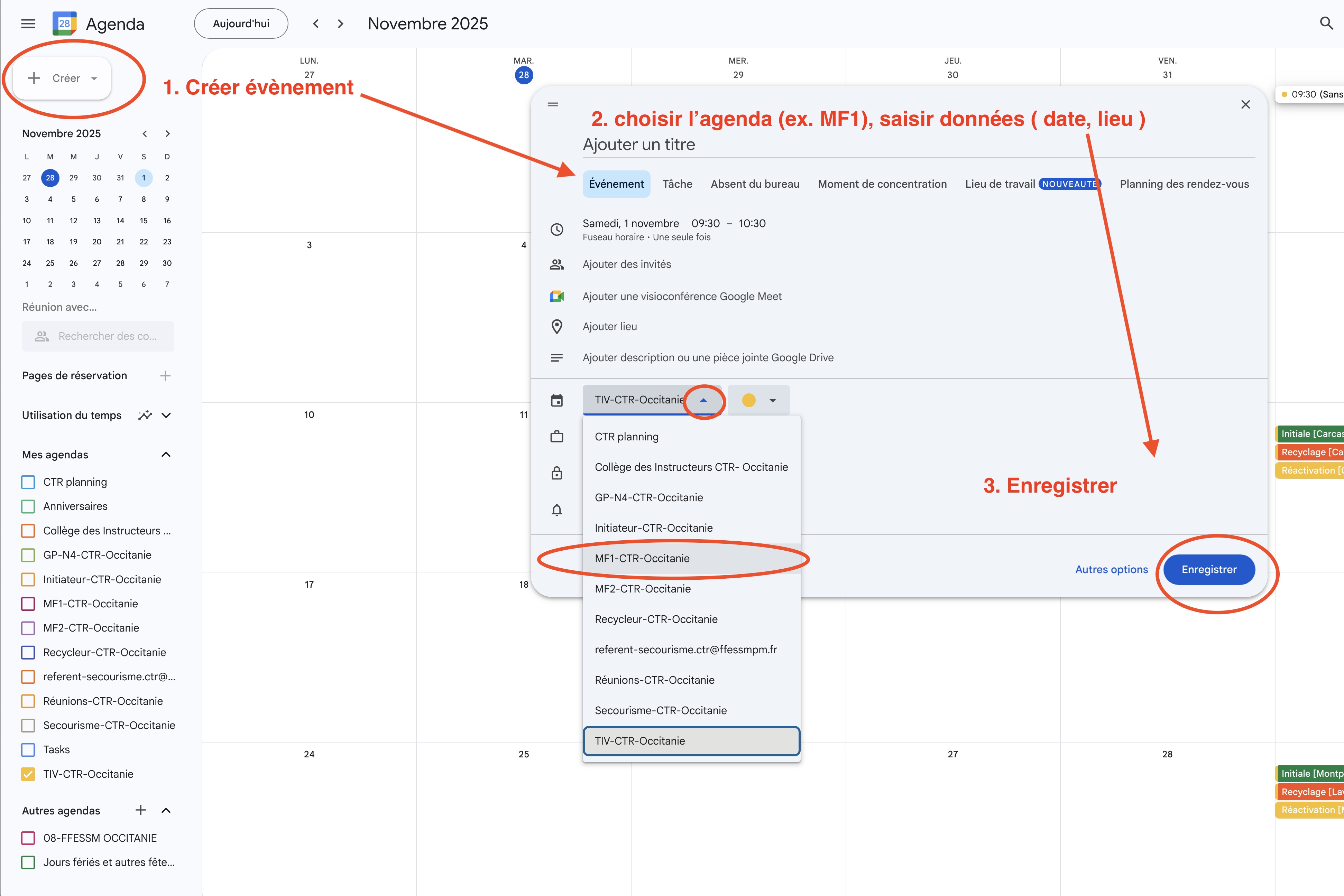Add another agenda via plus icon
The width and height of the screenshot is (1344, 896).
[x=141, y=810]
